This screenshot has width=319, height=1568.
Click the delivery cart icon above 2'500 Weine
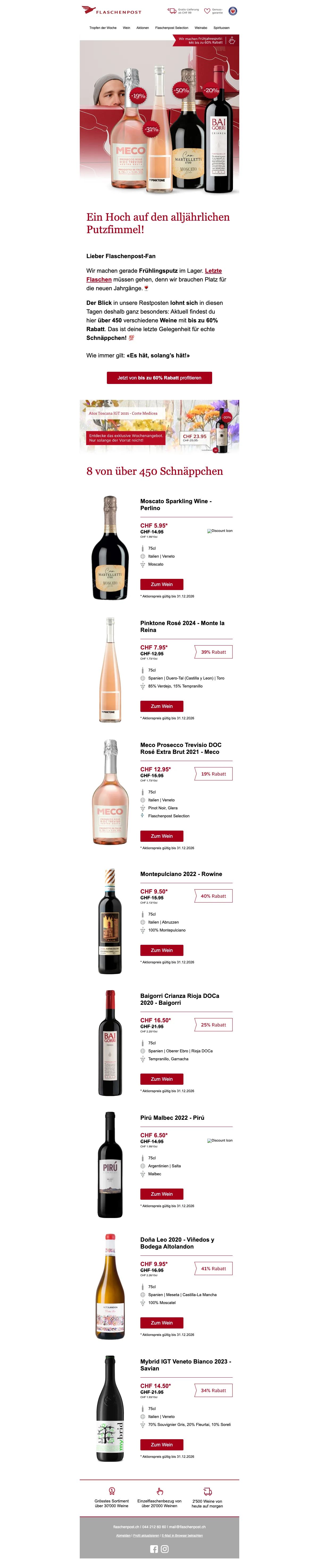point(207,1491)
